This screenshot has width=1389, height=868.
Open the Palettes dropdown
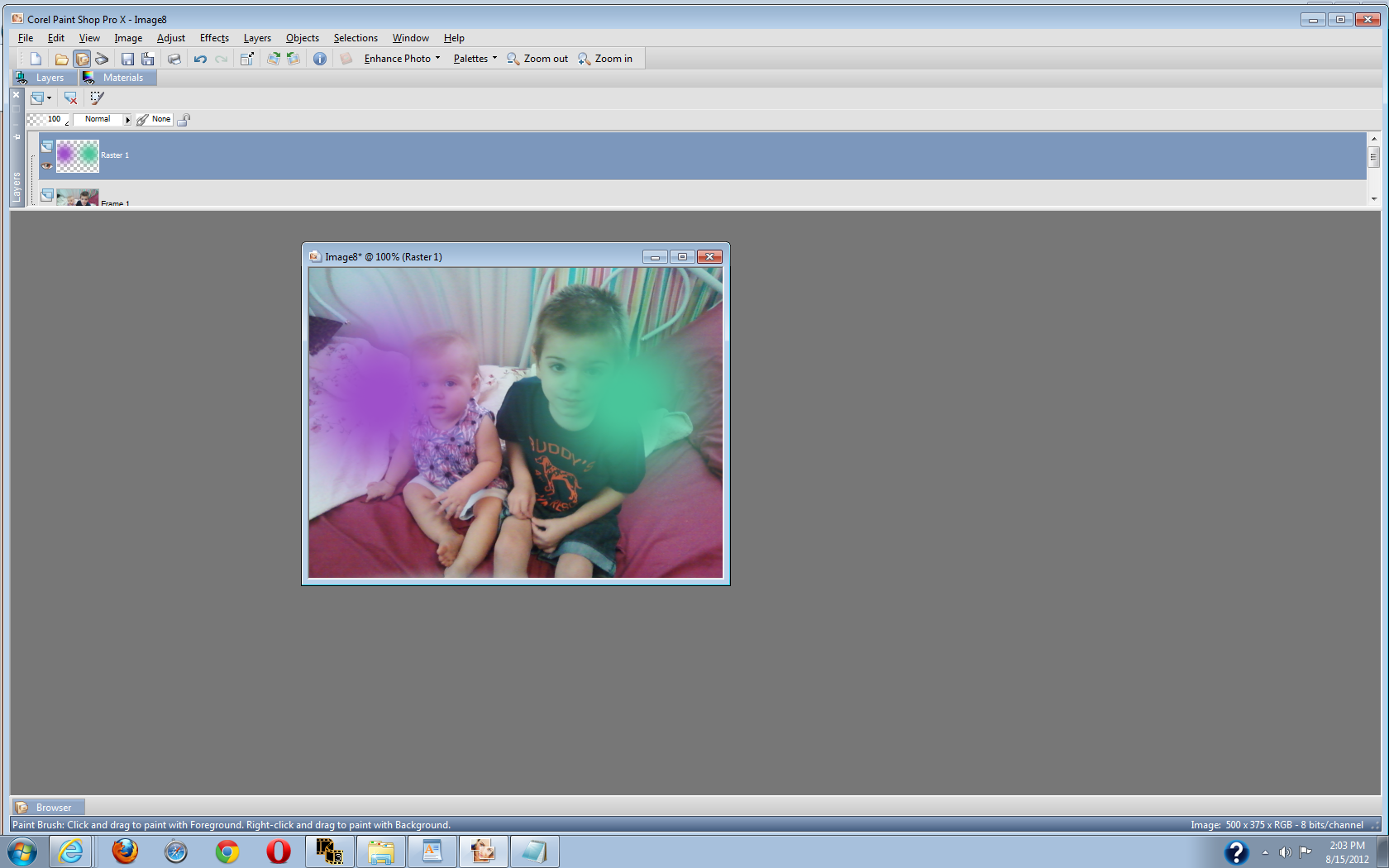pyautogui.click(x=475, y=59)
